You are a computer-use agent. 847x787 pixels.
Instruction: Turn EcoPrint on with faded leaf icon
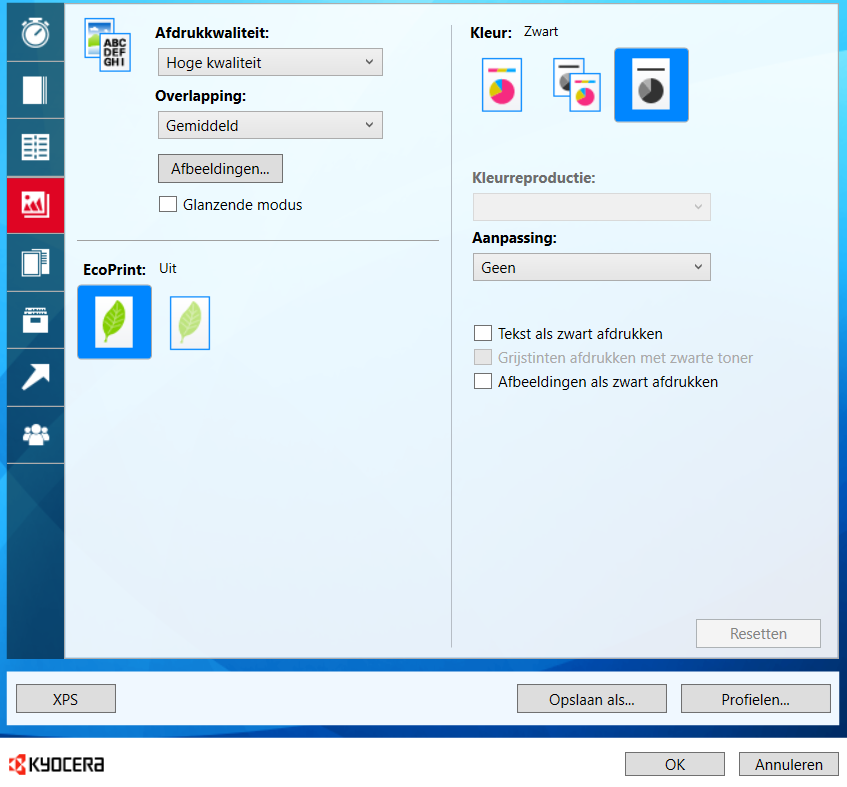pyautogui.click(x=190, y=322)
